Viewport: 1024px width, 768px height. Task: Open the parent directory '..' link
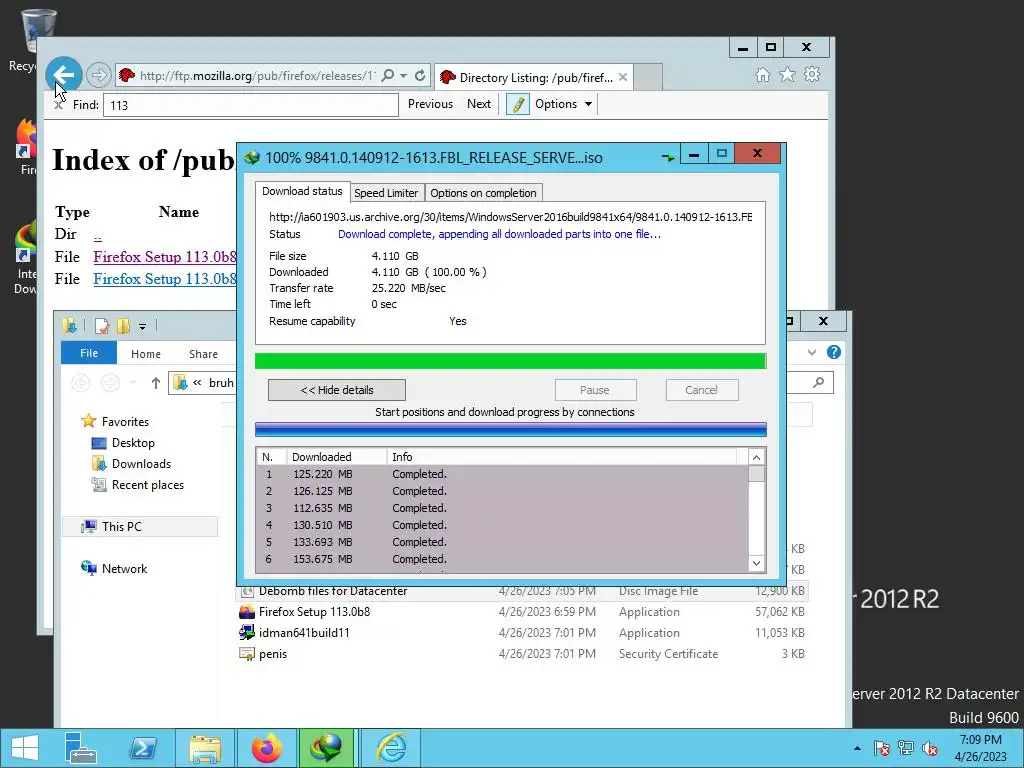(97, 235)
